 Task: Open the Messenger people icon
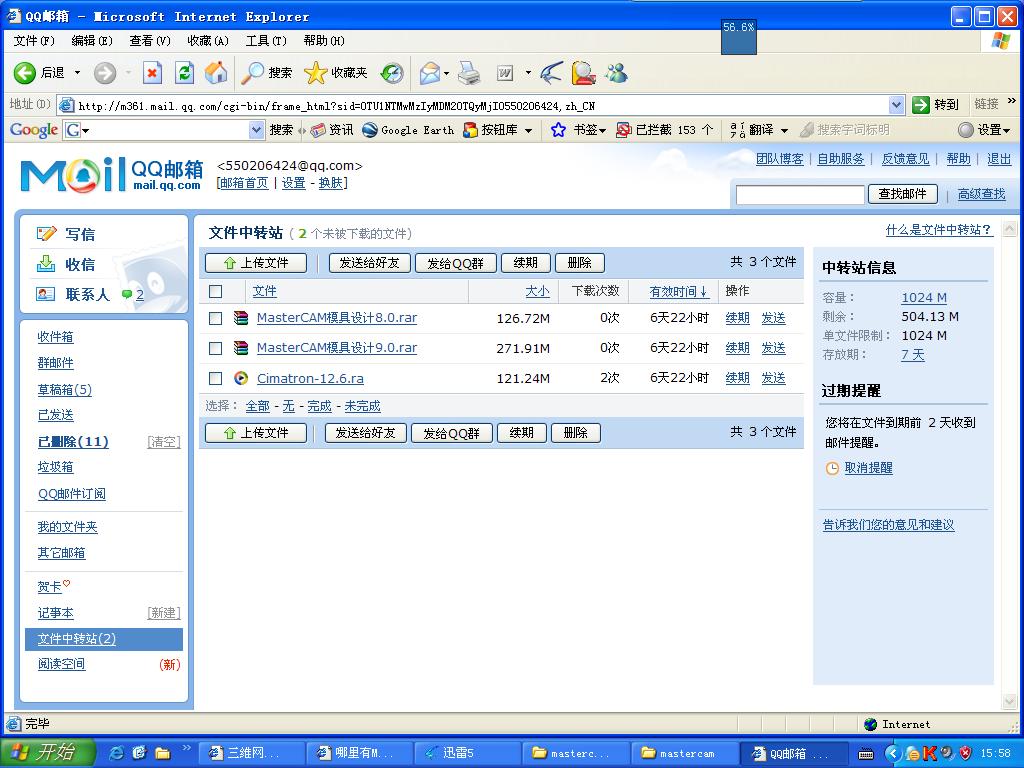tap(616, 72)
